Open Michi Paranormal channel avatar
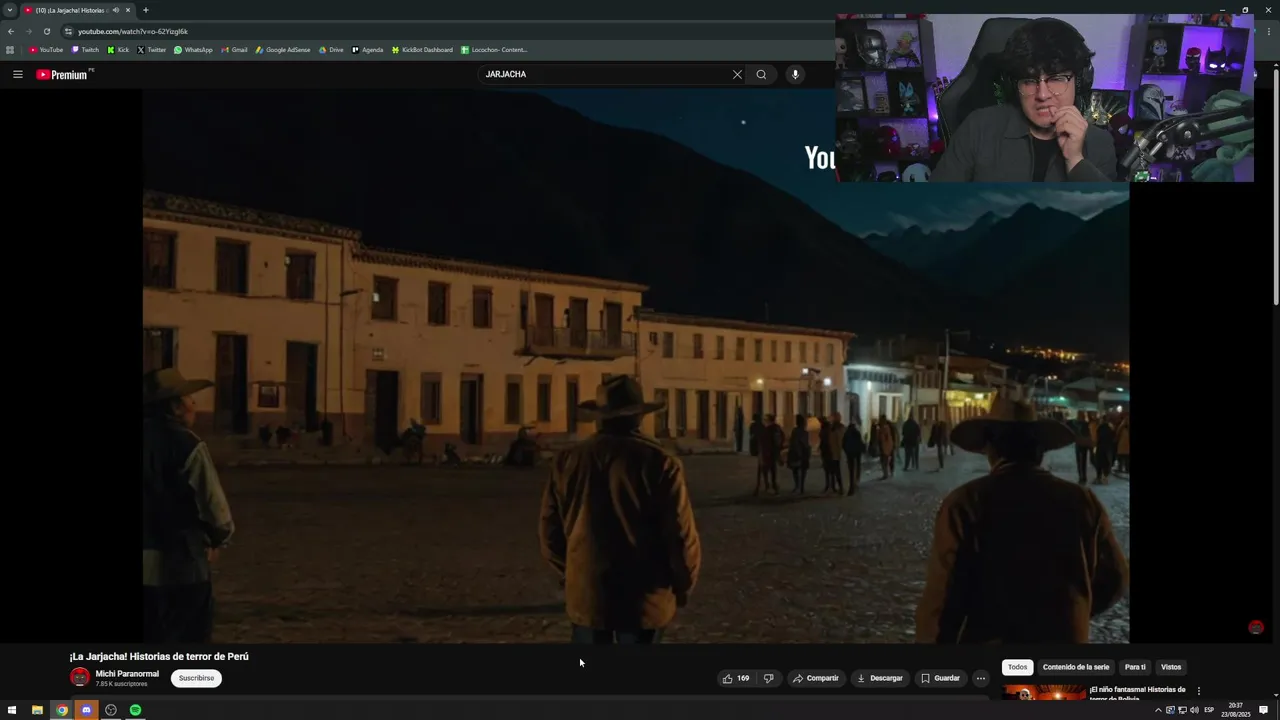 pyautogui.click(x=80, y=677)
